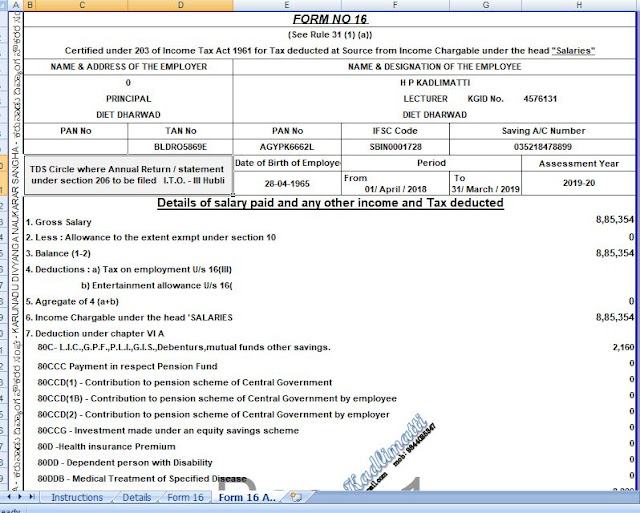Open the Details sheet tab

click(x=137, y=497)
